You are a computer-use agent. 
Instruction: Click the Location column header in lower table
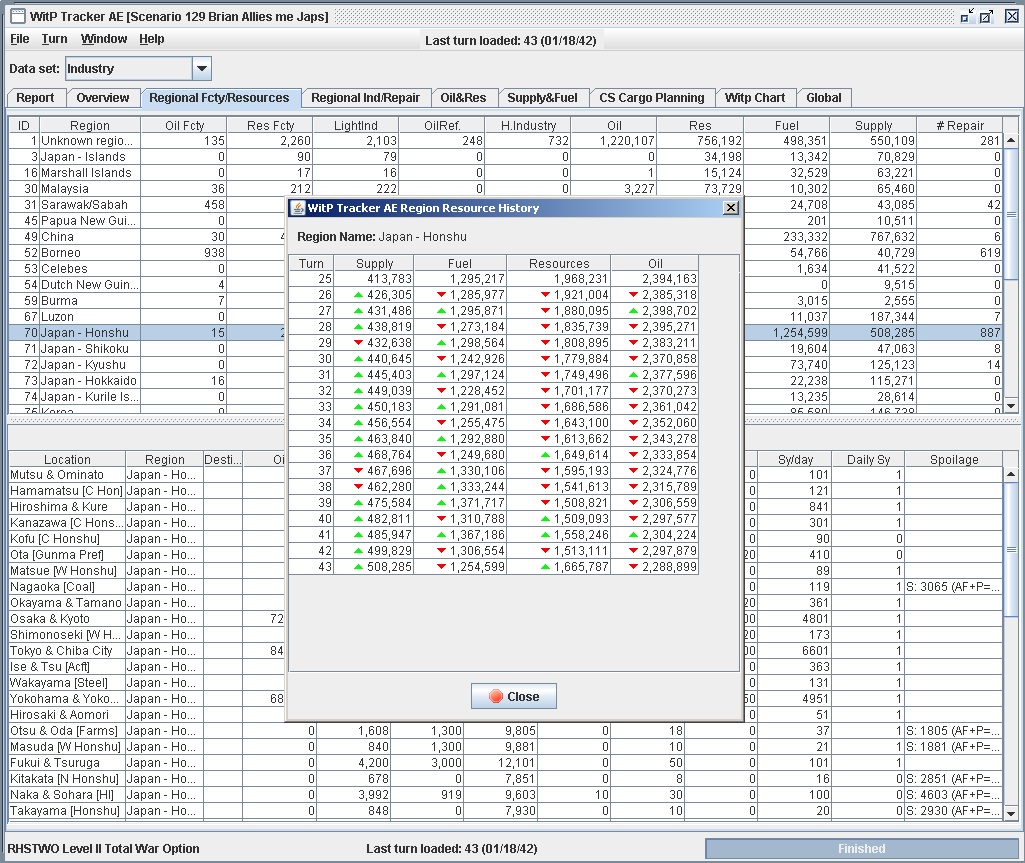67,460
